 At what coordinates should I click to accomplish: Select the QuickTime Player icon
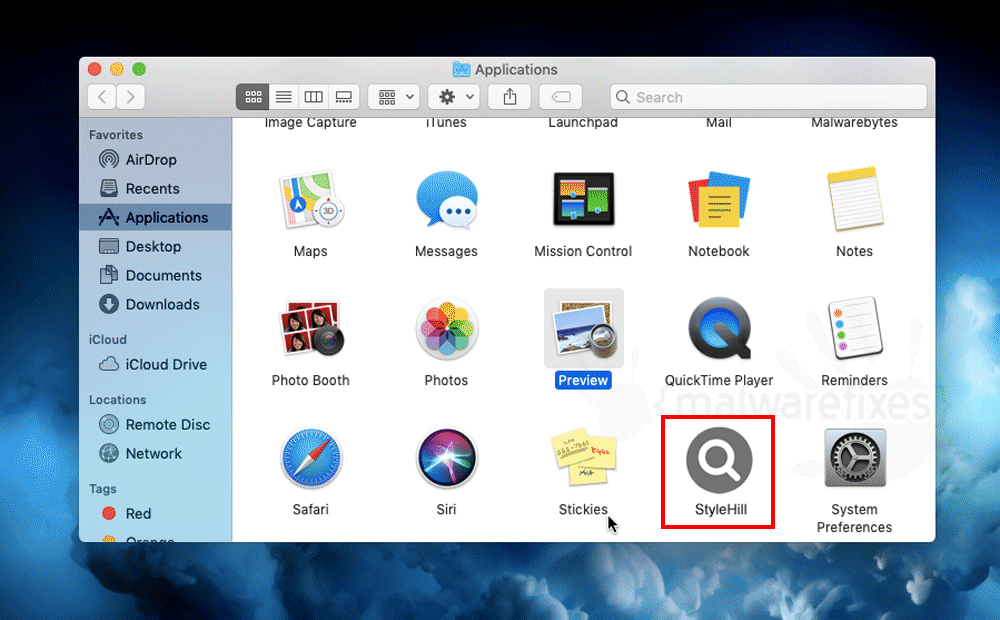[719, 328]
